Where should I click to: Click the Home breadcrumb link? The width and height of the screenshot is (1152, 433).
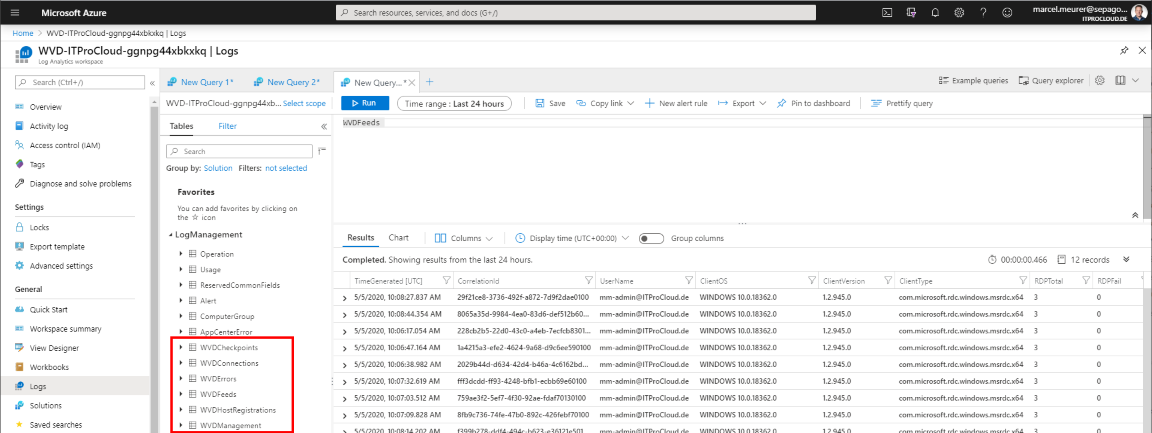23,33
